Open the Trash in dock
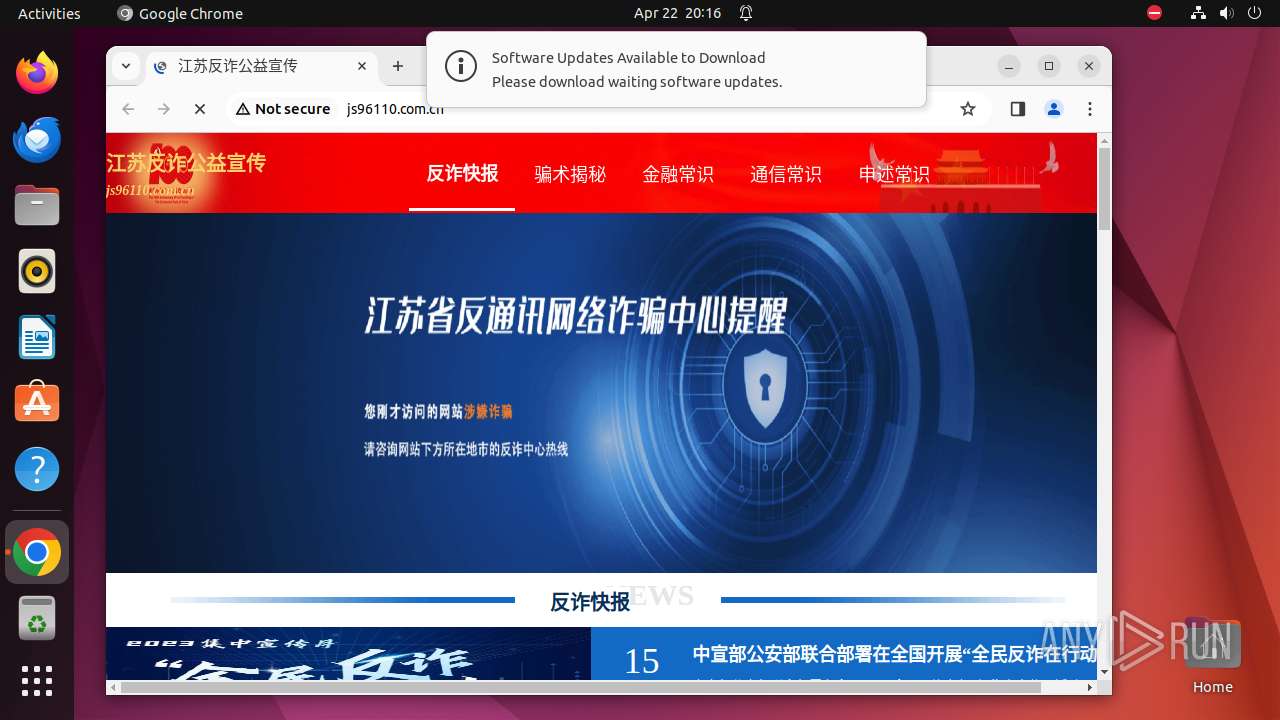The image size is (1280, 720). 37,618
